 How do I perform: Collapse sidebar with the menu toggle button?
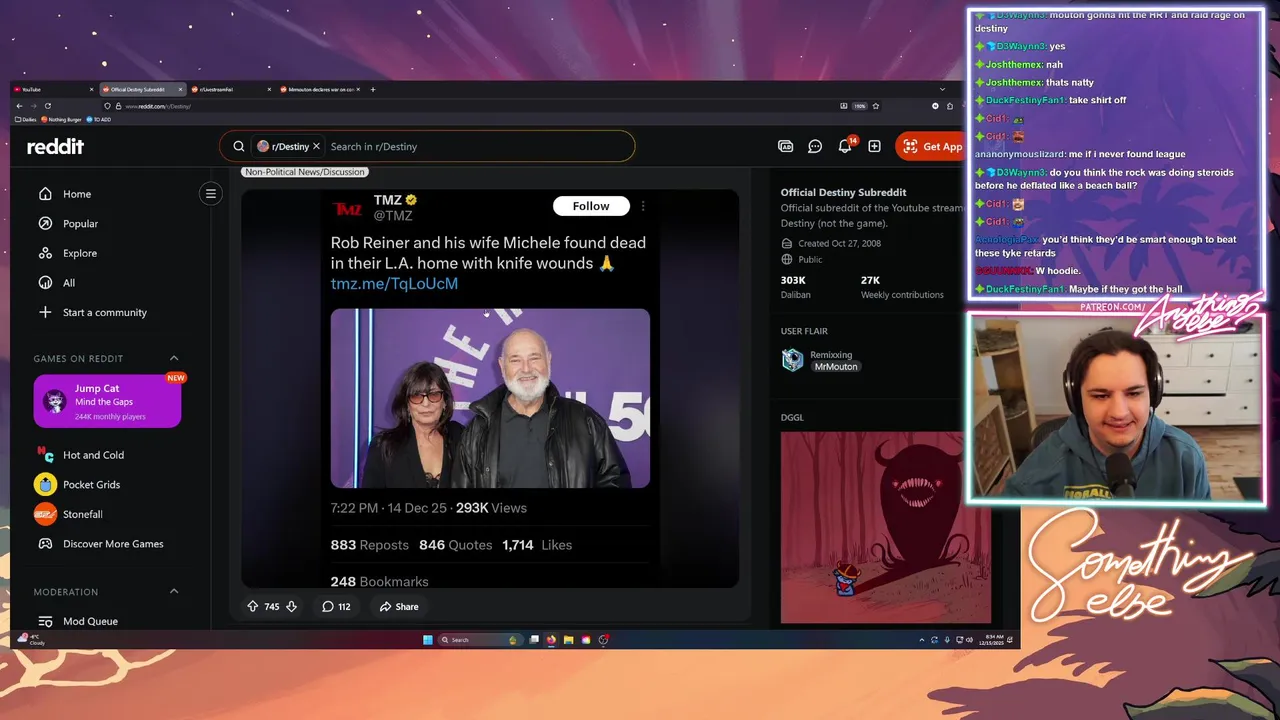coord(210,194)
